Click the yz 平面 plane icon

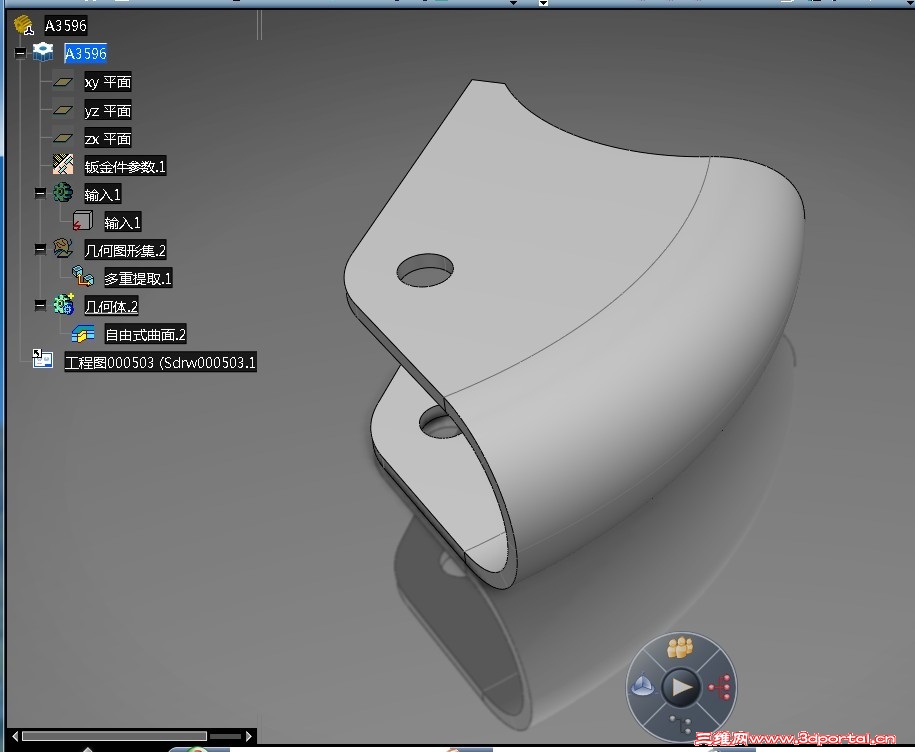coord(63,110)
